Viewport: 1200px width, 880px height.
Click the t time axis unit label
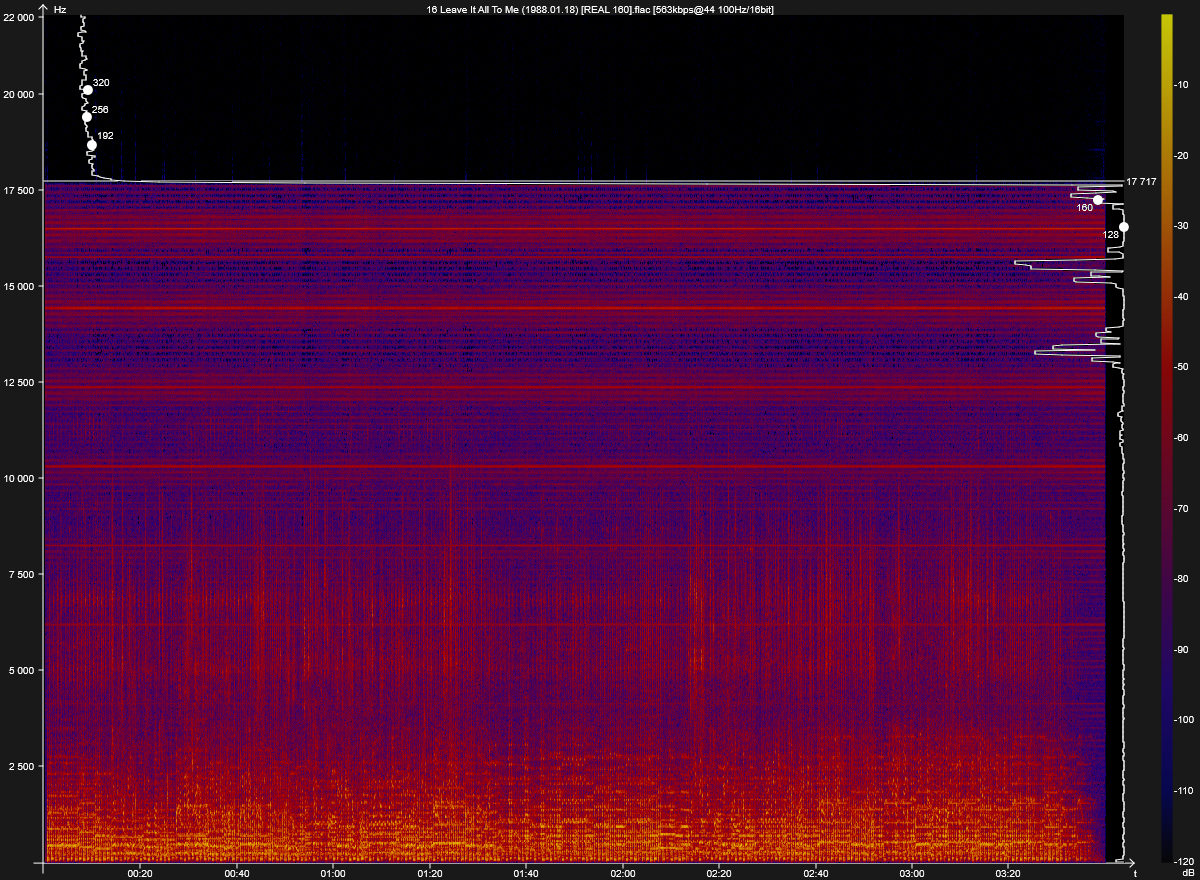pos(1135,873)
